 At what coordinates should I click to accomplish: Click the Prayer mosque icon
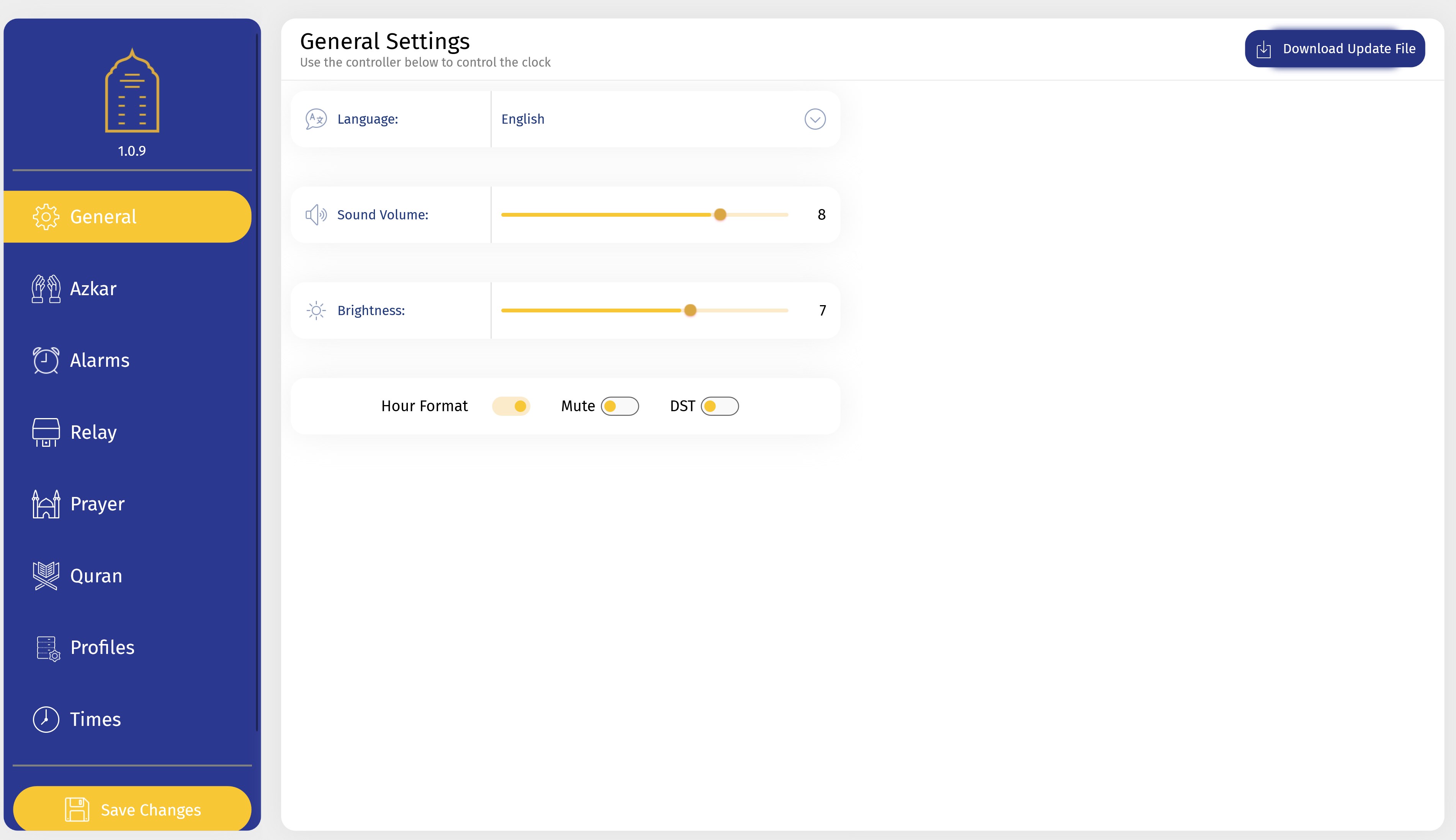click(46, 503)
